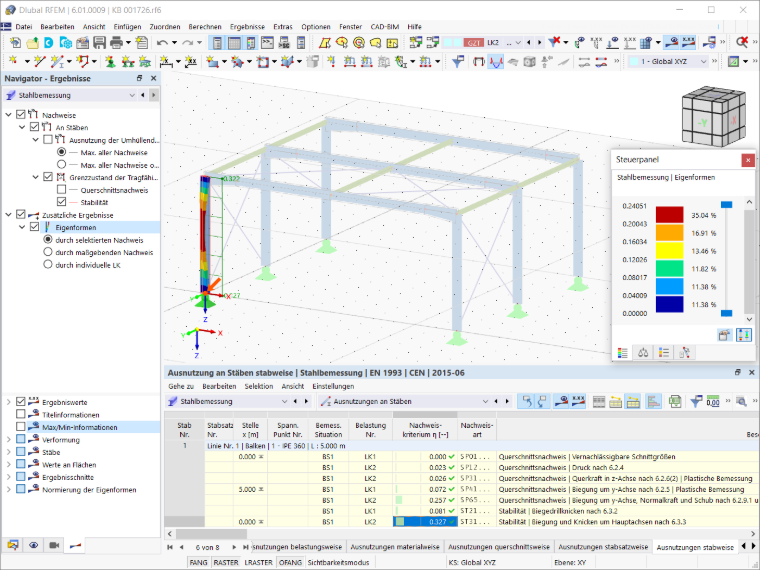Open the Ergebnisse menu
The image size is (760, 570).
(247, 27)
